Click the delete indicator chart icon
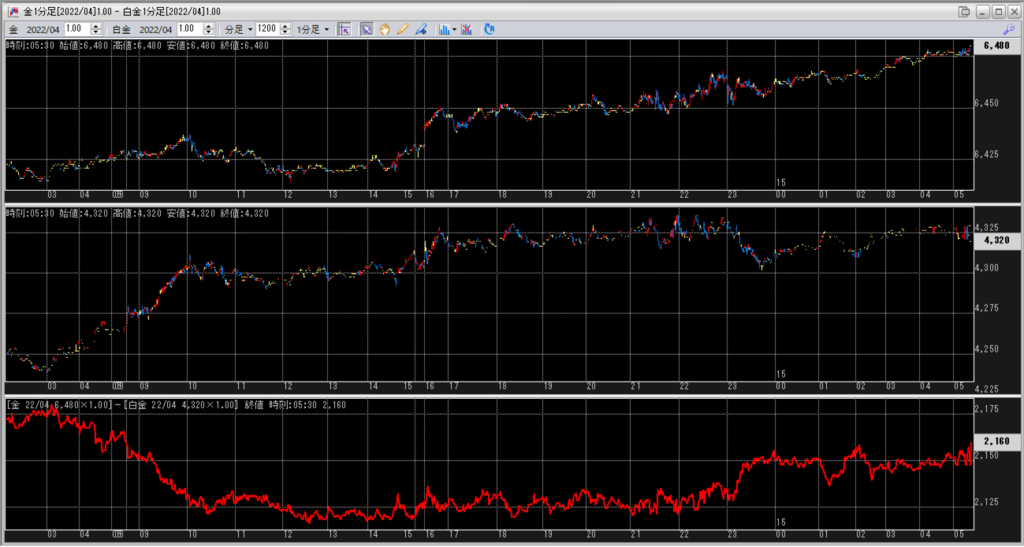Image resolution: width=1024 pixels, height=547 pixels. (x=467, y=29)
